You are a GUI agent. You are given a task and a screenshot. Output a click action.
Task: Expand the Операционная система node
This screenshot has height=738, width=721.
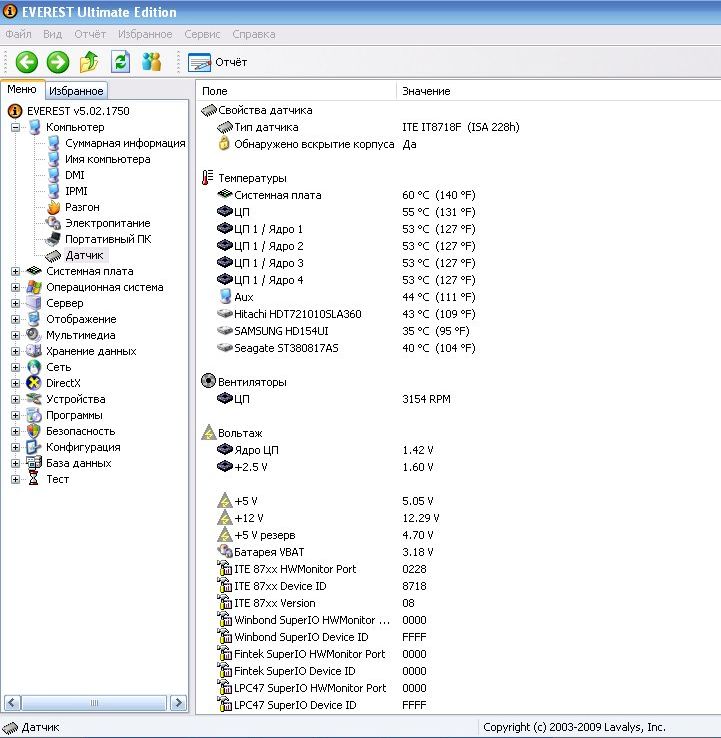16,287
